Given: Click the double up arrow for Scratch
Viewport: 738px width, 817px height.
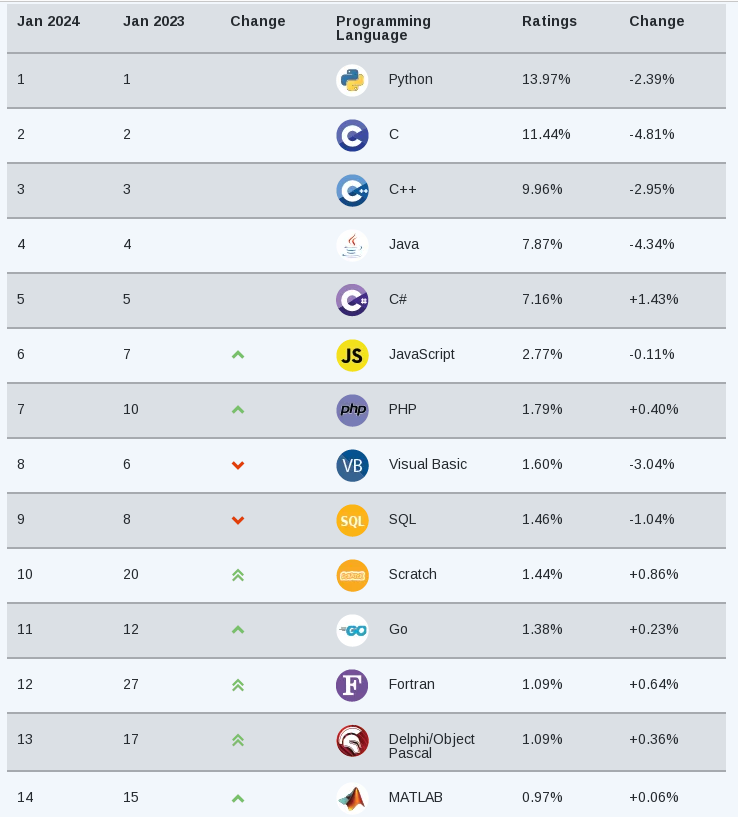Looking at the screenshot, I should (x=238, y=575).
